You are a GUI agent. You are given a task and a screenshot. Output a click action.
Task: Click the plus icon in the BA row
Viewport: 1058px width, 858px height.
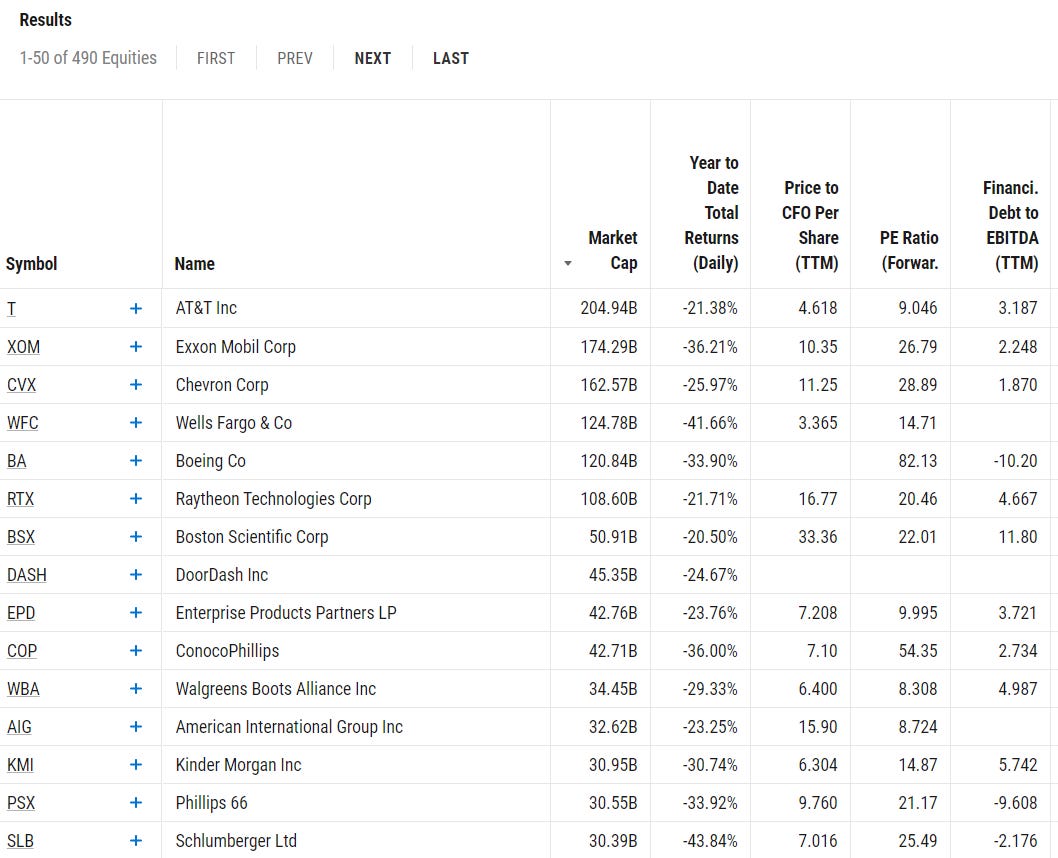[136, 461]
